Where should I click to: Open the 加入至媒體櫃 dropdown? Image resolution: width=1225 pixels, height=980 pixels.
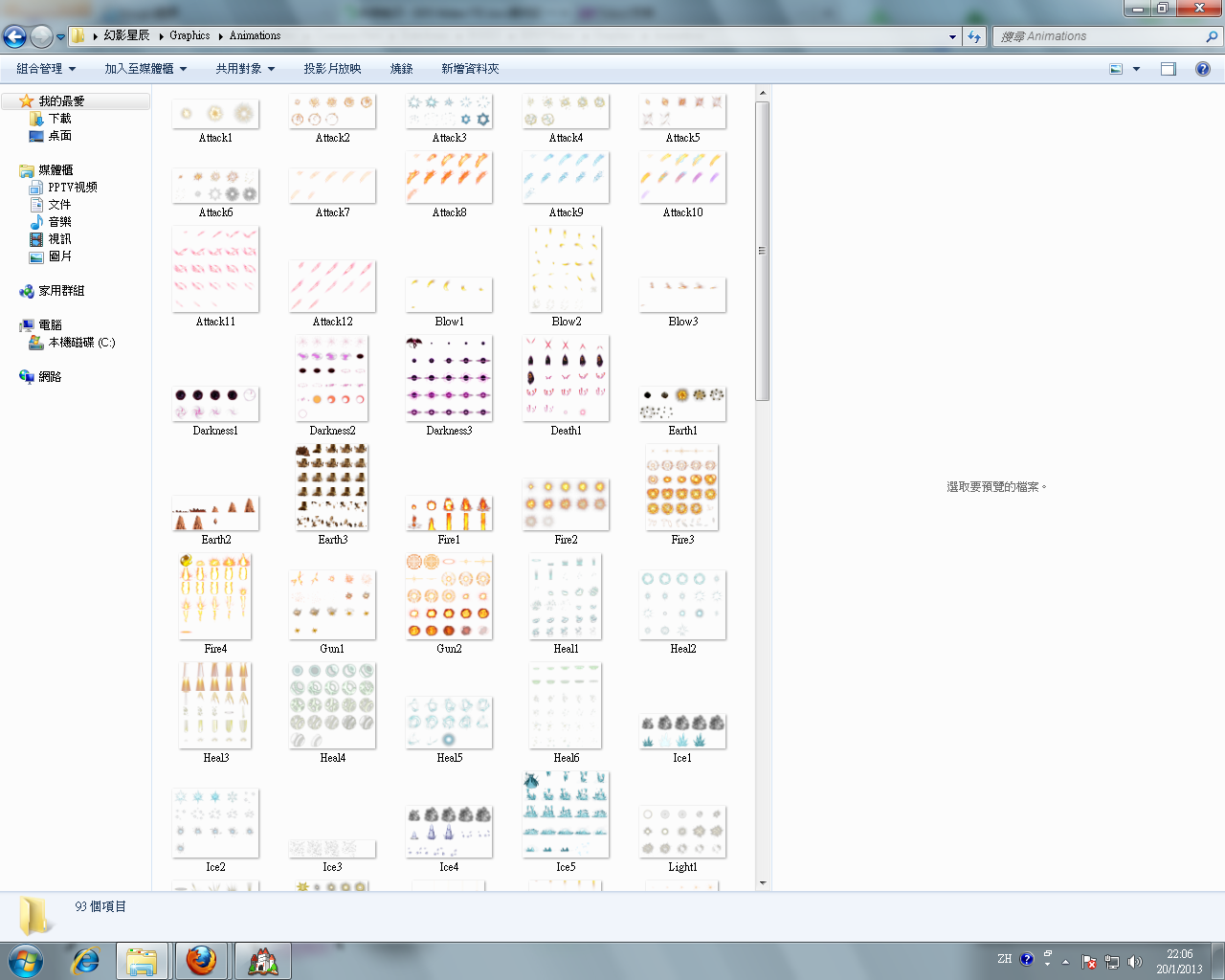[x=145, y=69]
